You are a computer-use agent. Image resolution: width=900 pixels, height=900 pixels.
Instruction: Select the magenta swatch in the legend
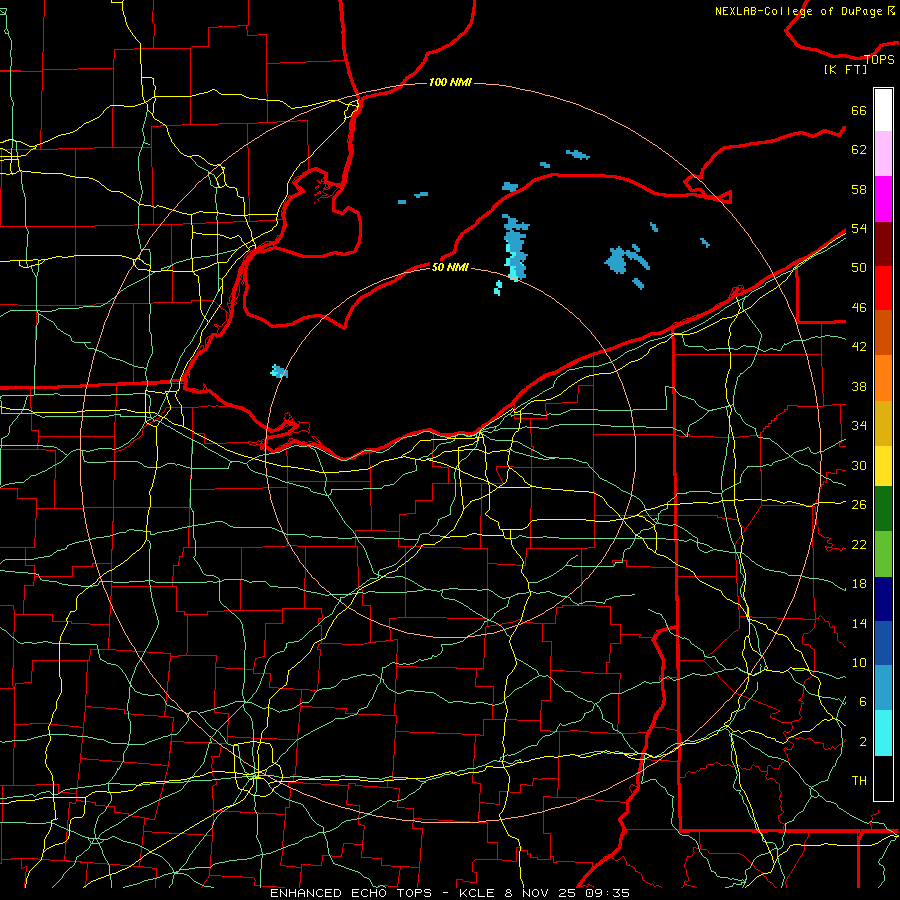pyautogui.click(x=883, y=199)
